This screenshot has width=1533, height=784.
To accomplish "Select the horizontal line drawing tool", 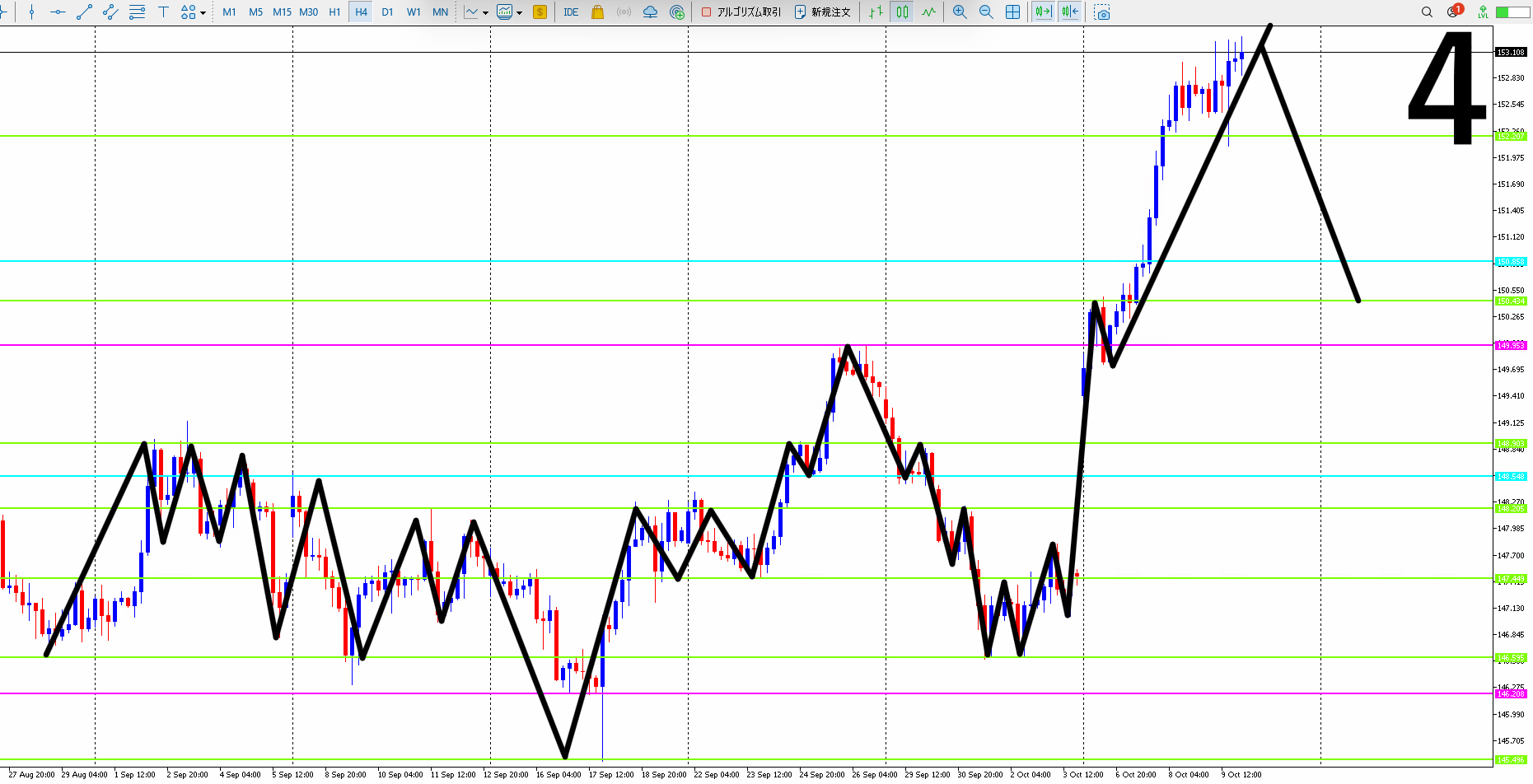I will pyautogui.click(x=58, y=12).
